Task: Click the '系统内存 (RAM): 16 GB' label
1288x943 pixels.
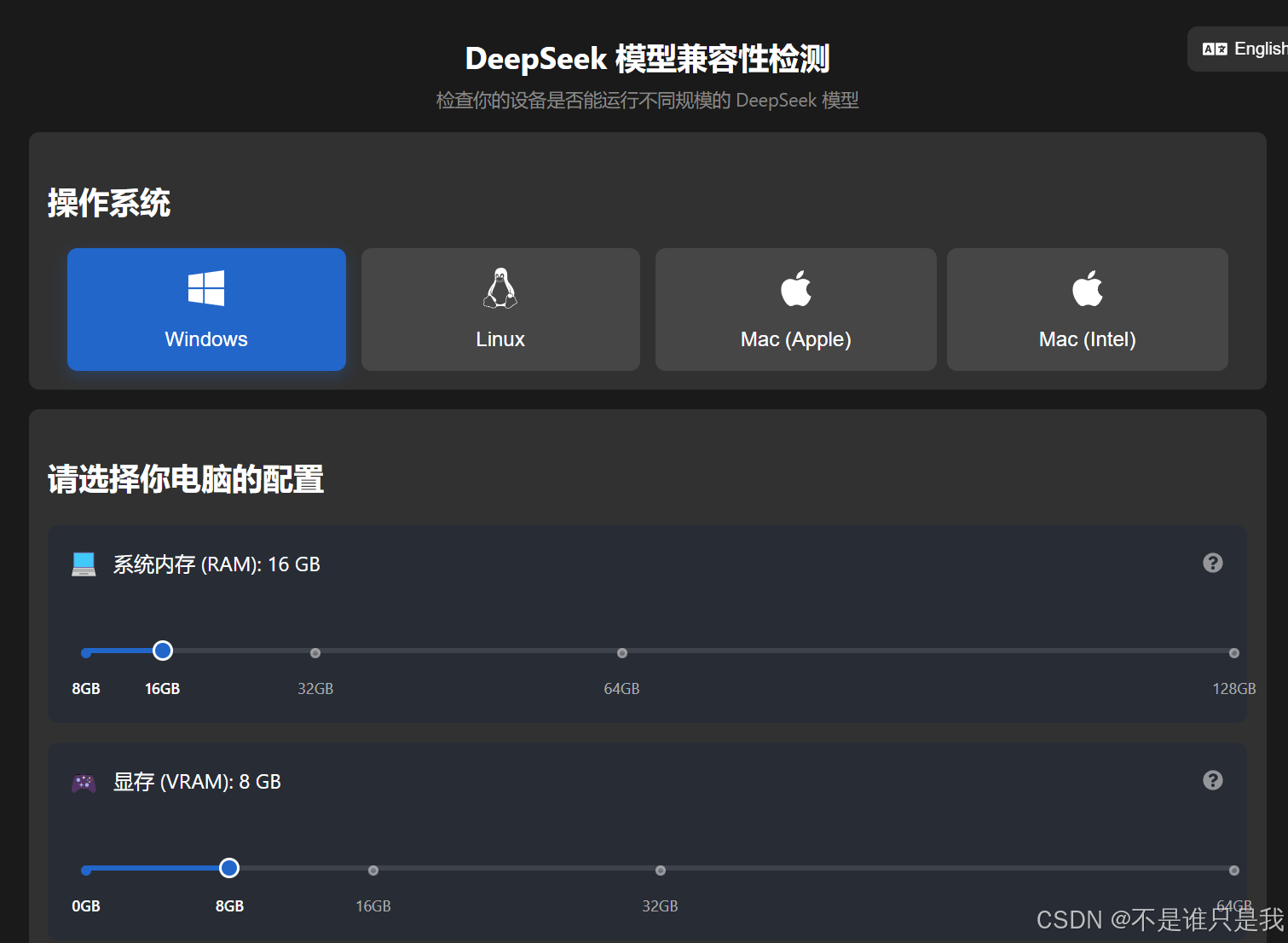Action: pos(217,564)
